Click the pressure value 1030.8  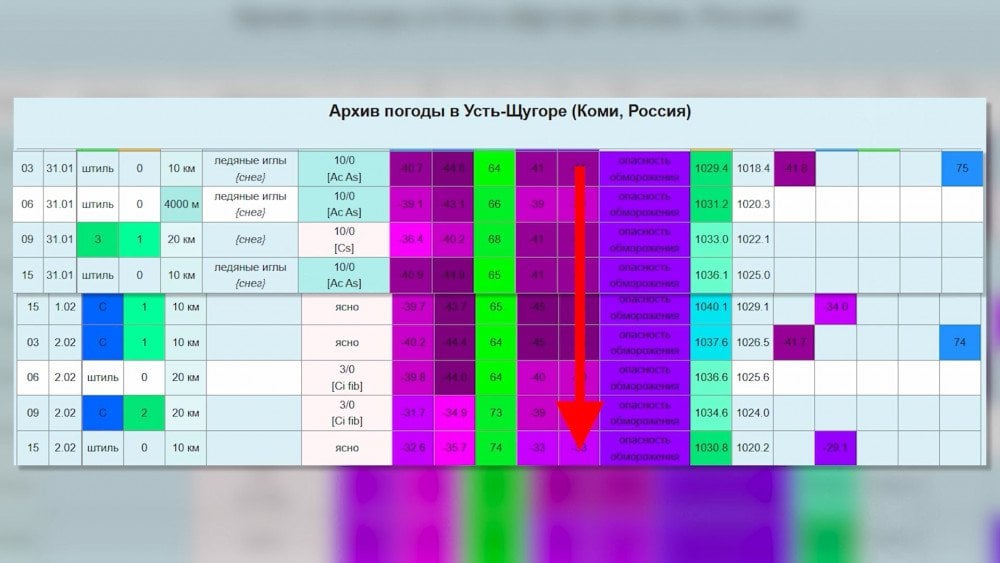click(x=710, y=448)
